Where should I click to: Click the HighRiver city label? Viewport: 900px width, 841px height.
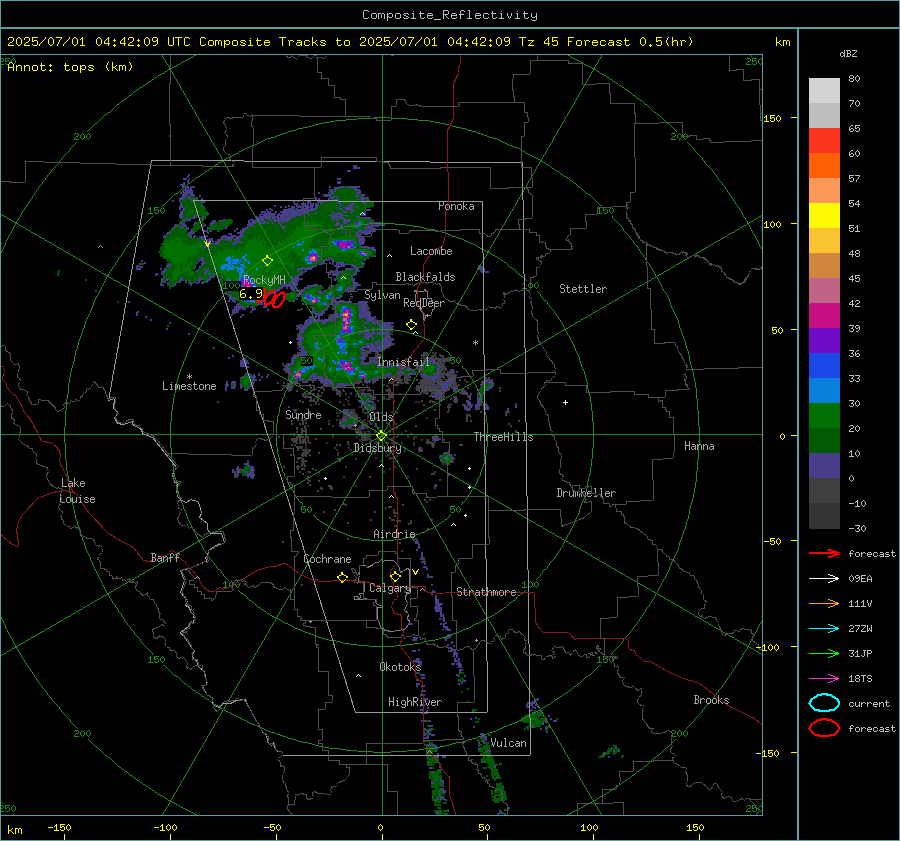pos(415,702)
